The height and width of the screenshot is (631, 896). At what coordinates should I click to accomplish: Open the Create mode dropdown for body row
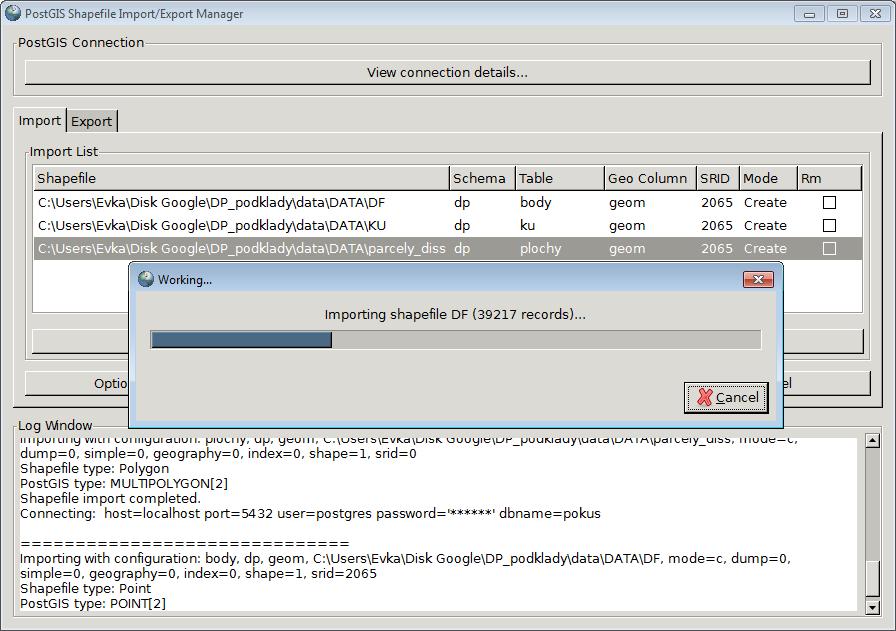pyautogui.click(x=765, y=202)
